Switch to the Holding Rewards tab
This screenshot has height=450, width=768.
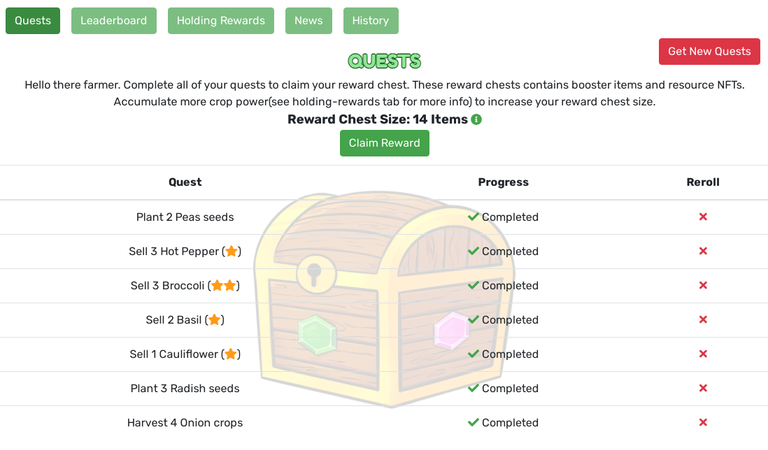click(x=221, y=21)
